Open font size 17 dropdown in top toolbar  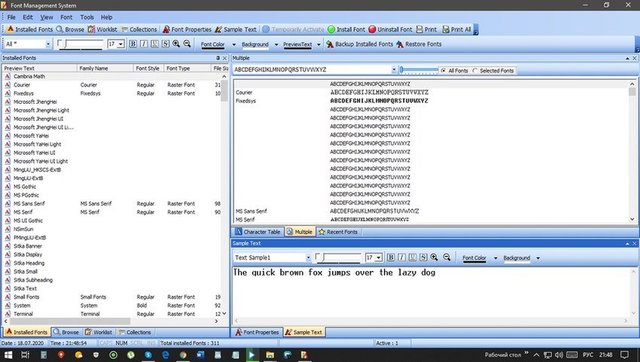tap(121, 44)
